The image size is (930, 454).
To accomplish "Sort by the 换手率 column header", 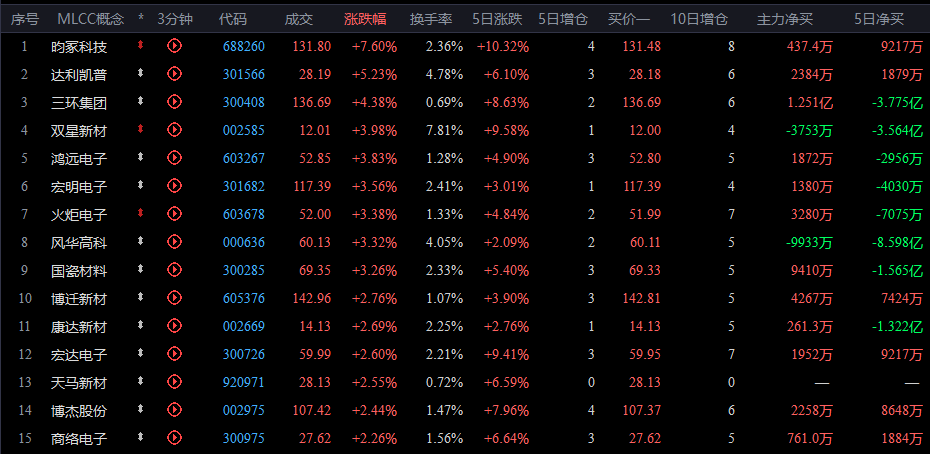I will [x=431, y=19].
